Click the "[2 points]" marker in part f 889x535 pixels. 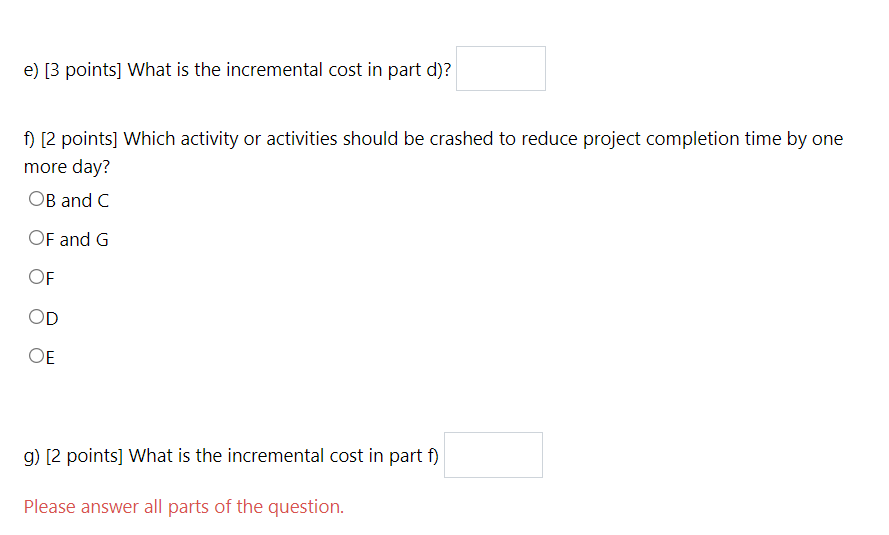79,139
